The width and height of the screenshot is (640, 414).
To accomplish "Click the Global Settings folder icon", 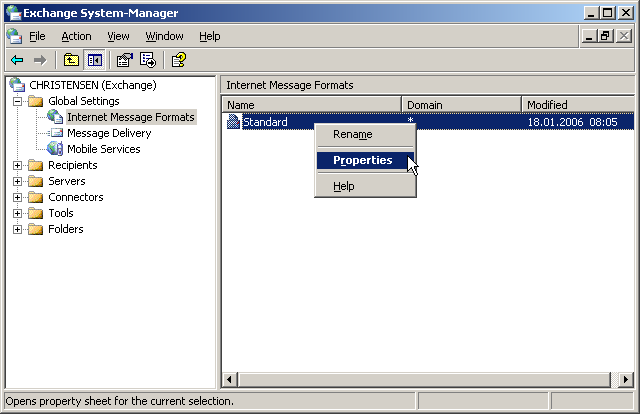I will (36, 101).
